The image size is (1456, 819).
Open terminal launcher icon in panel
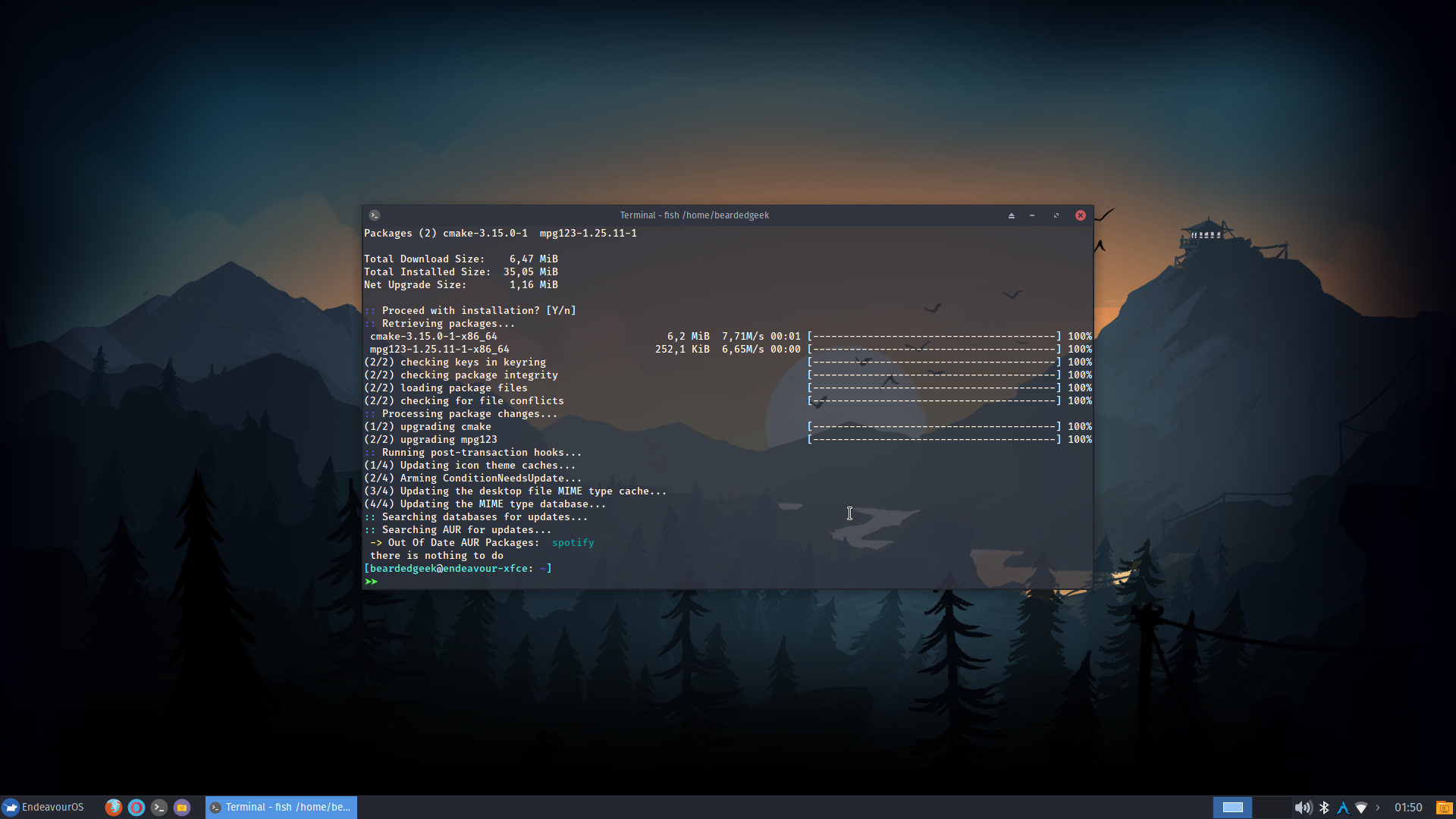pyautogui.click(x=159, y=808)
